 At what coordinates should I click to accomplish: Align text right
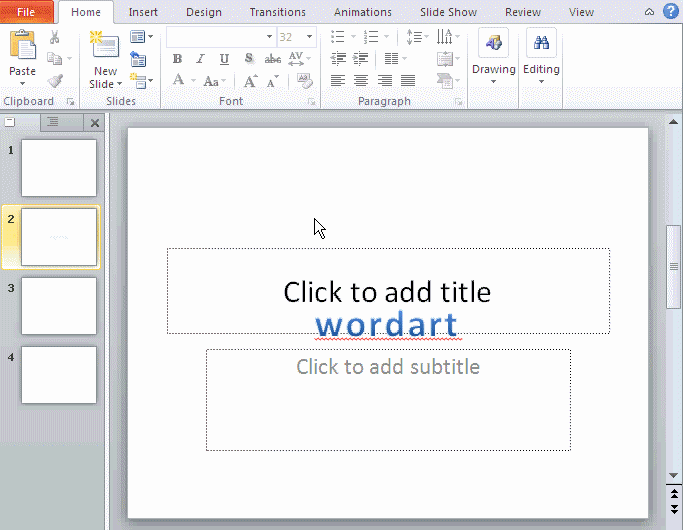(x=385, y=81)
